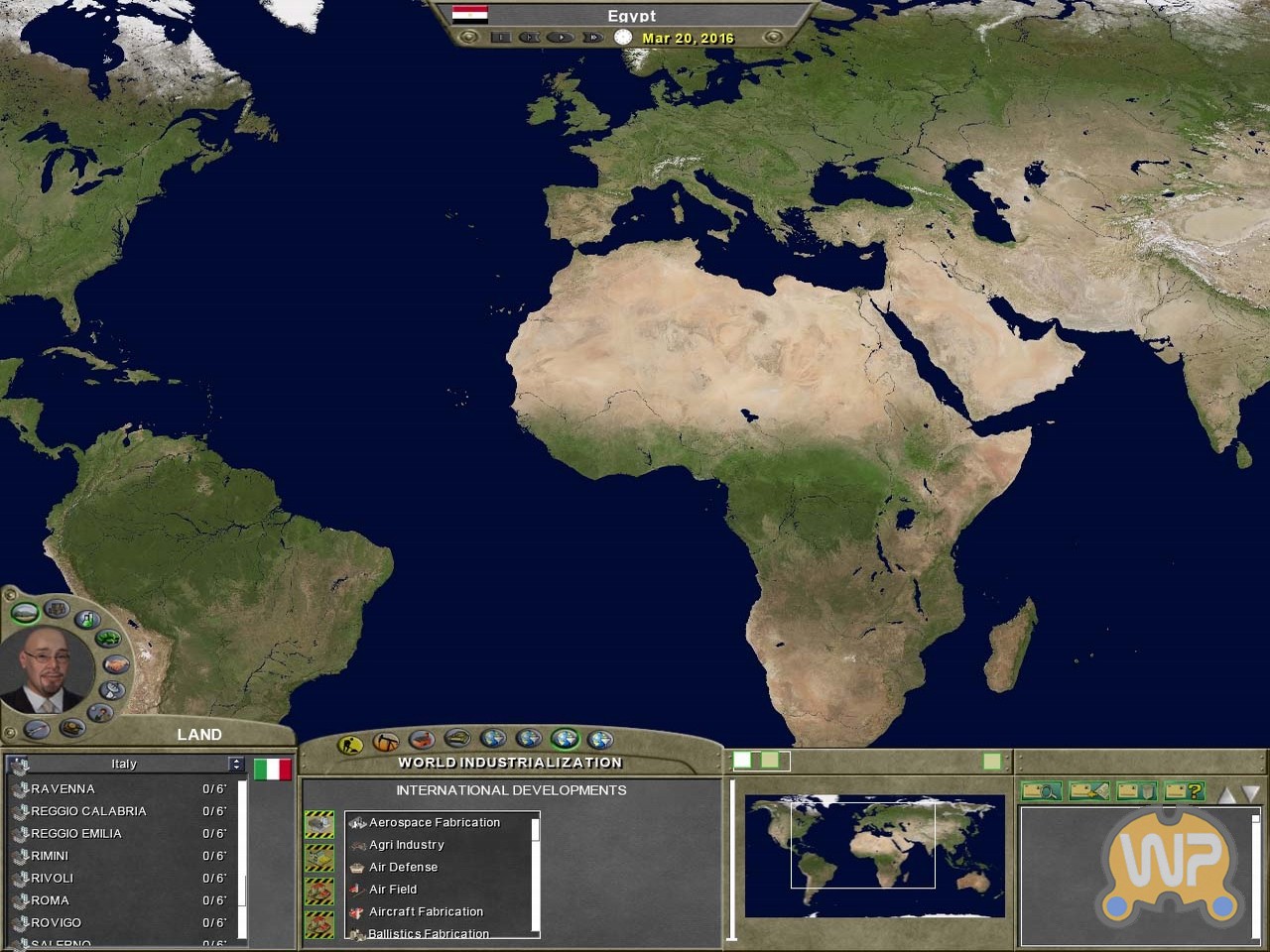The height and width of the screenshot is (952, 1270).
Task: Toggle the first hazard-striped facility filter
Action: pyautogui.click(x=319, y=824)
